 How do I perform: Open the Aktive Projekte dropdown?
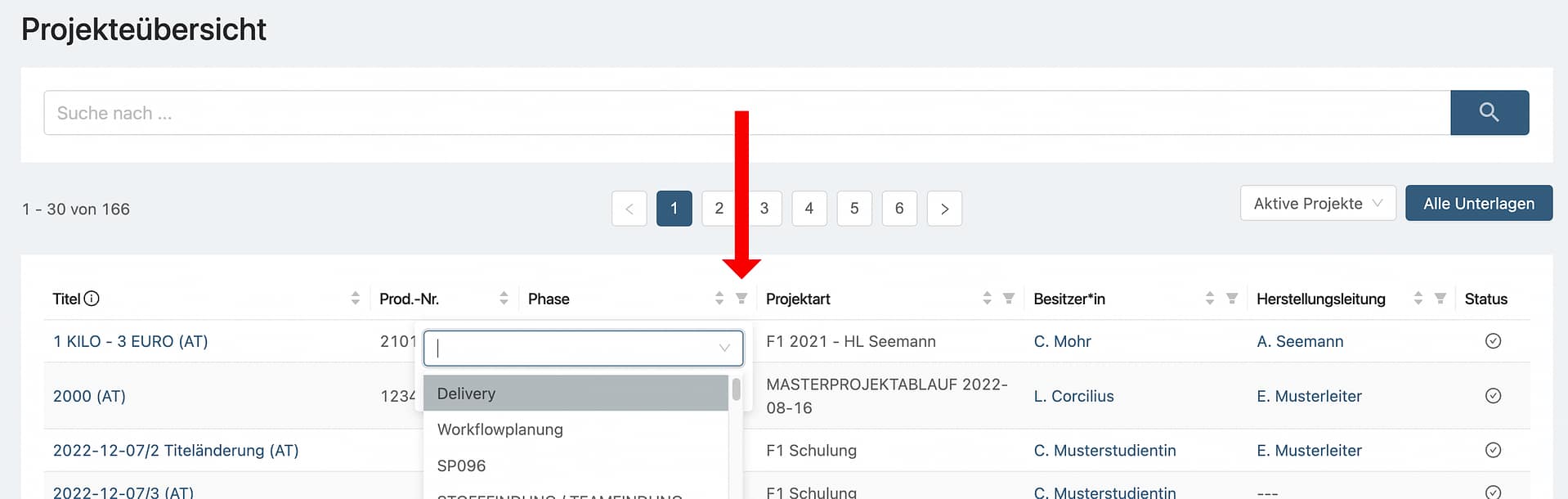click(1317, 204)
